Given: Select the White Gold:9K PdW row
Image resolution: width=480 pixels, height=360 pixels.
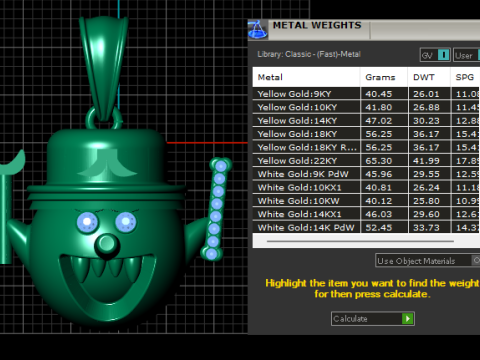Looking at the screenshot, I should click(366, 174).
